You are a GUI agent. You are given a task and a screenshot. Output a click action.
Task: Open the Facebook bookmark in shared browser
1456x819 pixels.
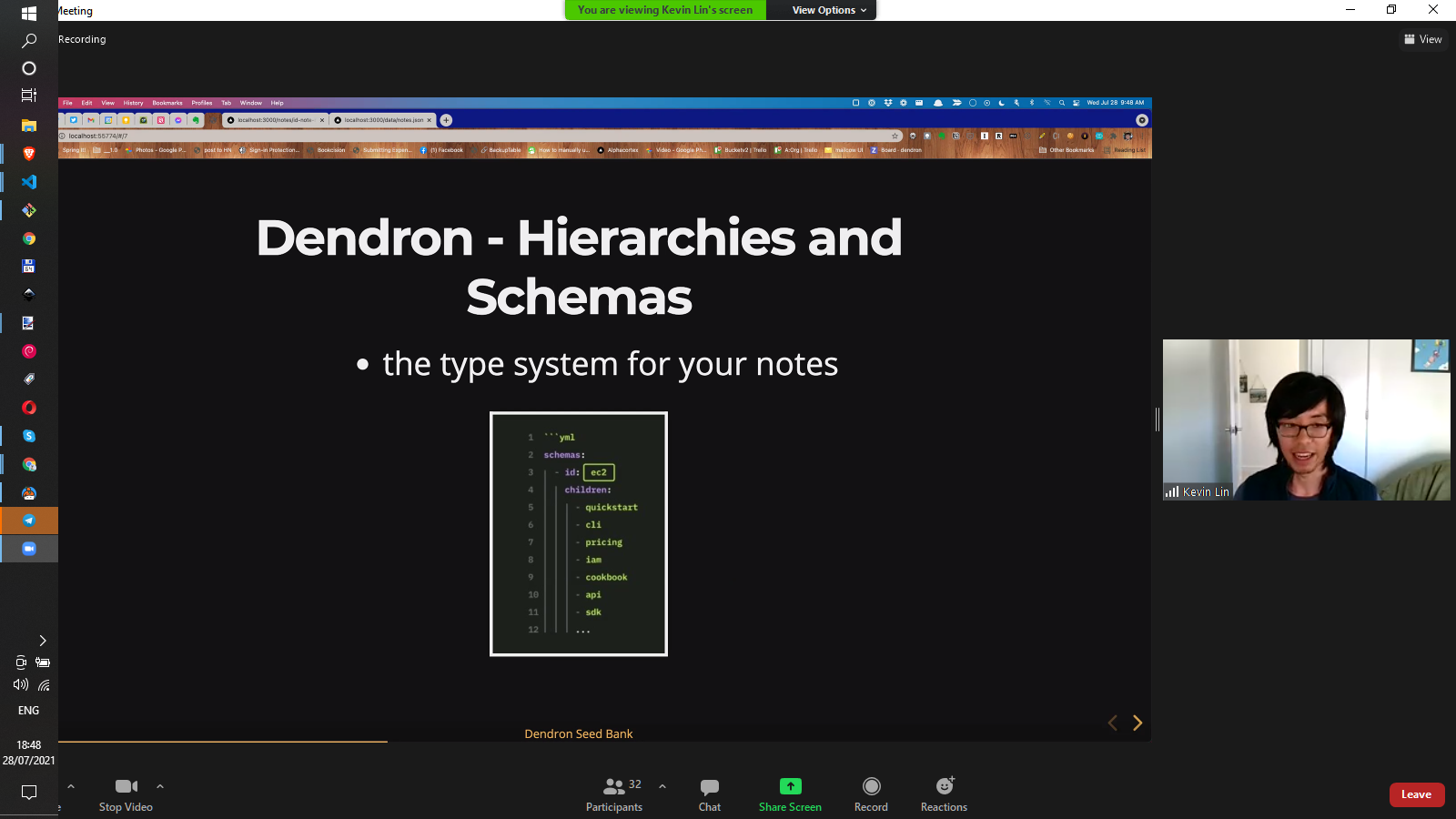coord(442,150)
